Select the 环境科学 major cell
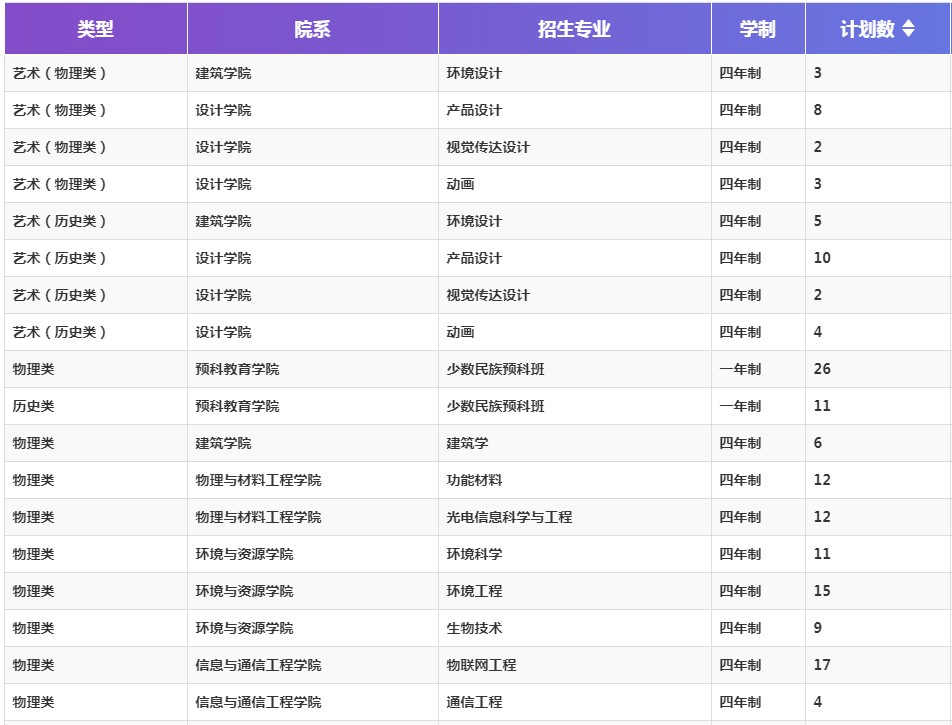The height and width of the screenshot is (725, 952). click(474, 554)
